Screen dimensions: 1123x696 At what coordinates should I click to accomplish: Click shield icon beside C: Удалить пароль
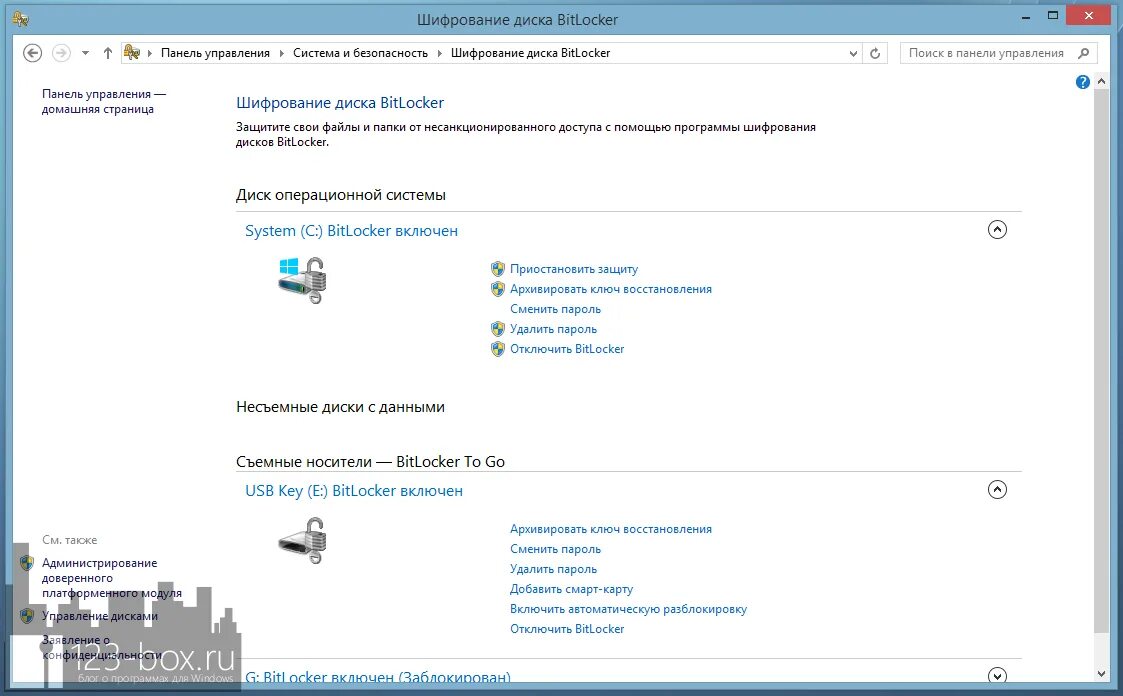point(498,329)
